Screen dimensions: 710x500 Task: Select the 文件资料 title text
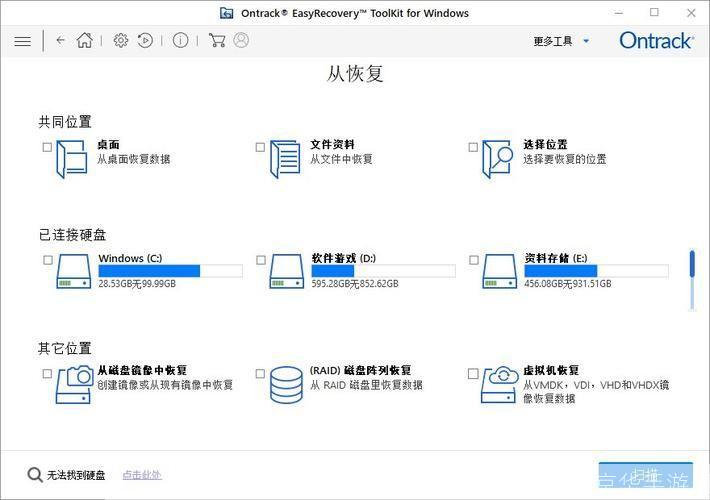[x=332, y=144]
